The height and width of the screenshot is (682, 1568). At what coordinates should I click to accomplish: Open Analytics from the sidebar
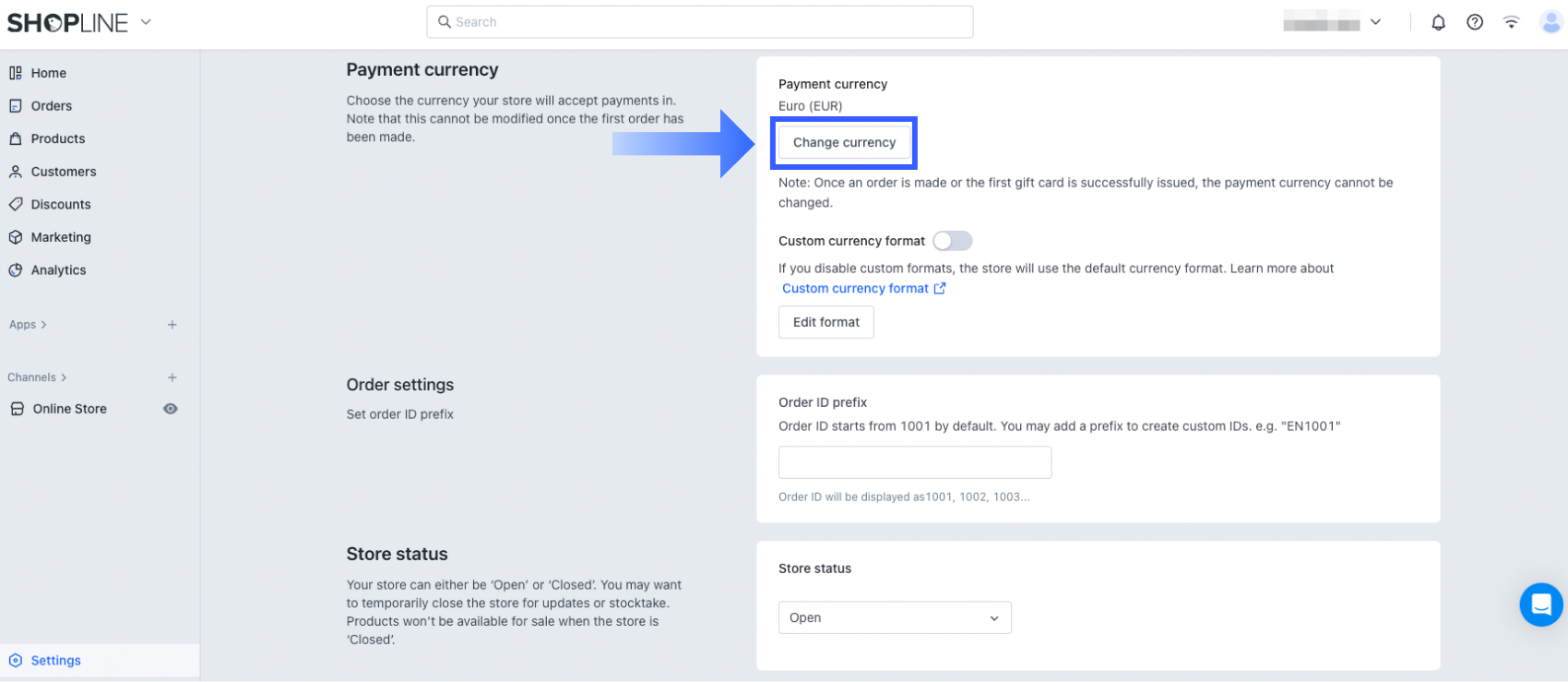[58, 270]
